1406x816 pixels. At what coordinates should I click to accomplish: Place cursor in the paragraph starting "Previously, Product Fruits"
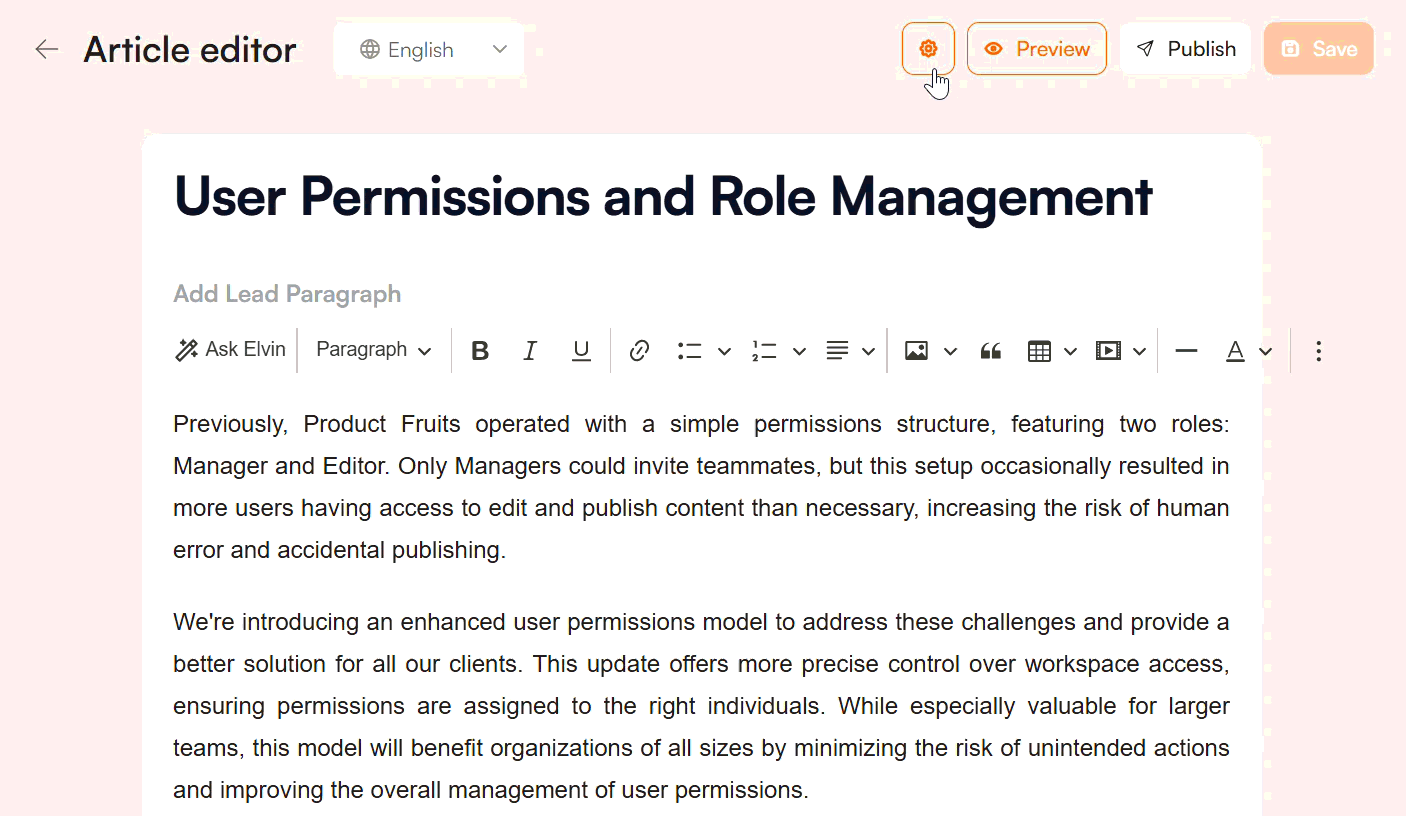pos(701,487)
